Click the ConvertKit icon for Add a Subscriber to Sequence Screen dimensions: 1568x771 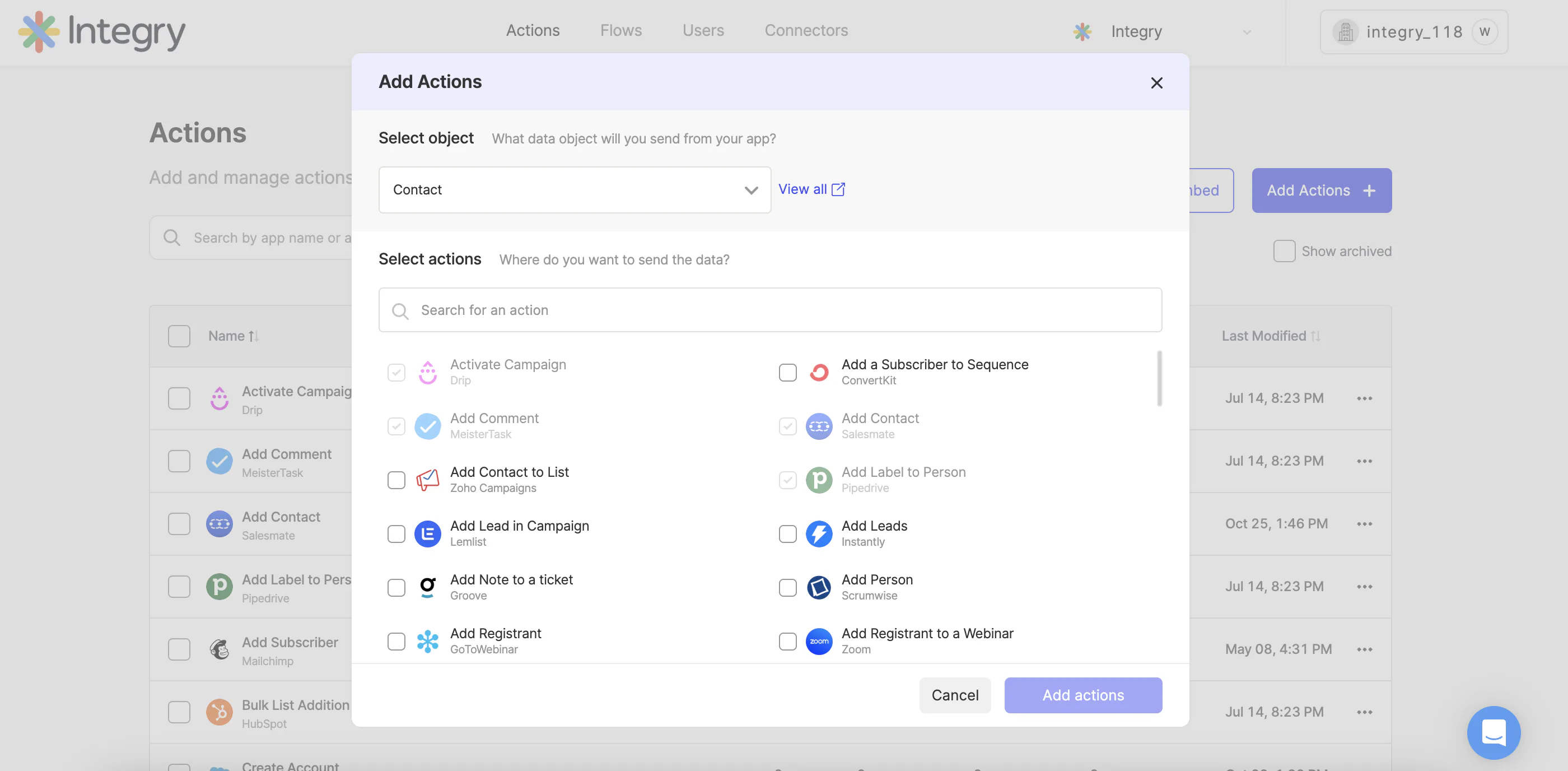point(819,372)
